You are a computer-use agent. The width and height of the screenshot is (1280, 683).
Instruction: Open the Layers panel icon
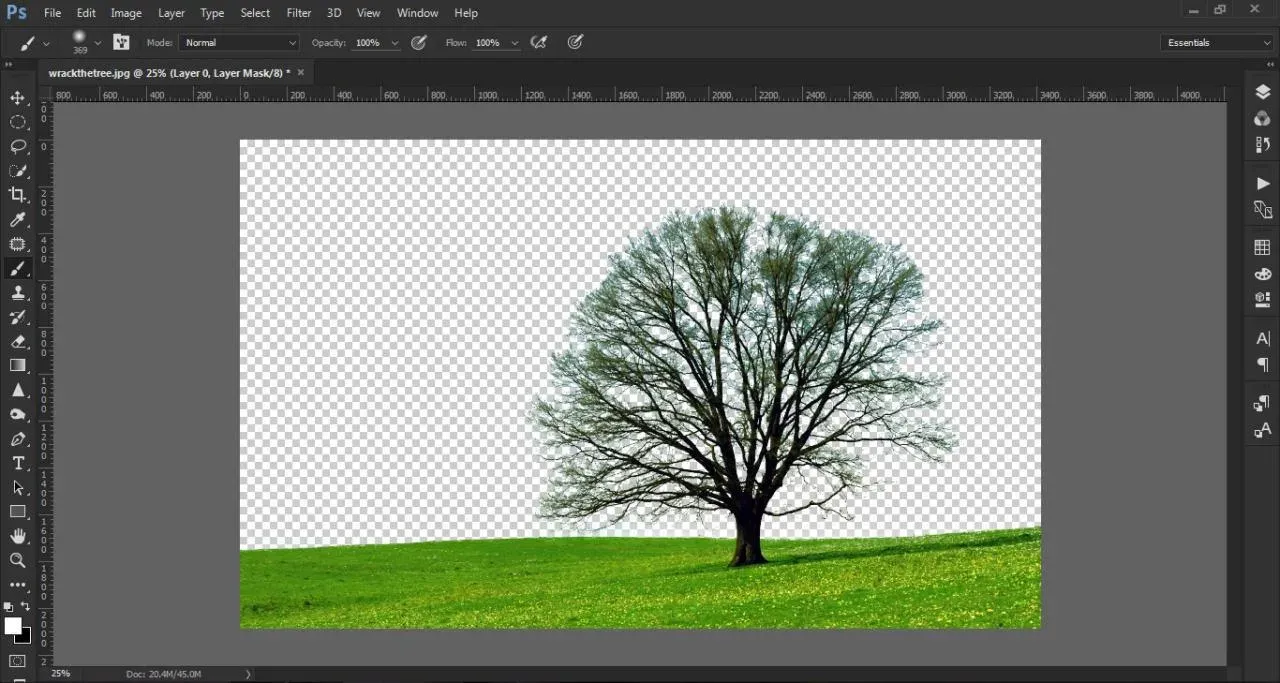tap(1263, 92)
